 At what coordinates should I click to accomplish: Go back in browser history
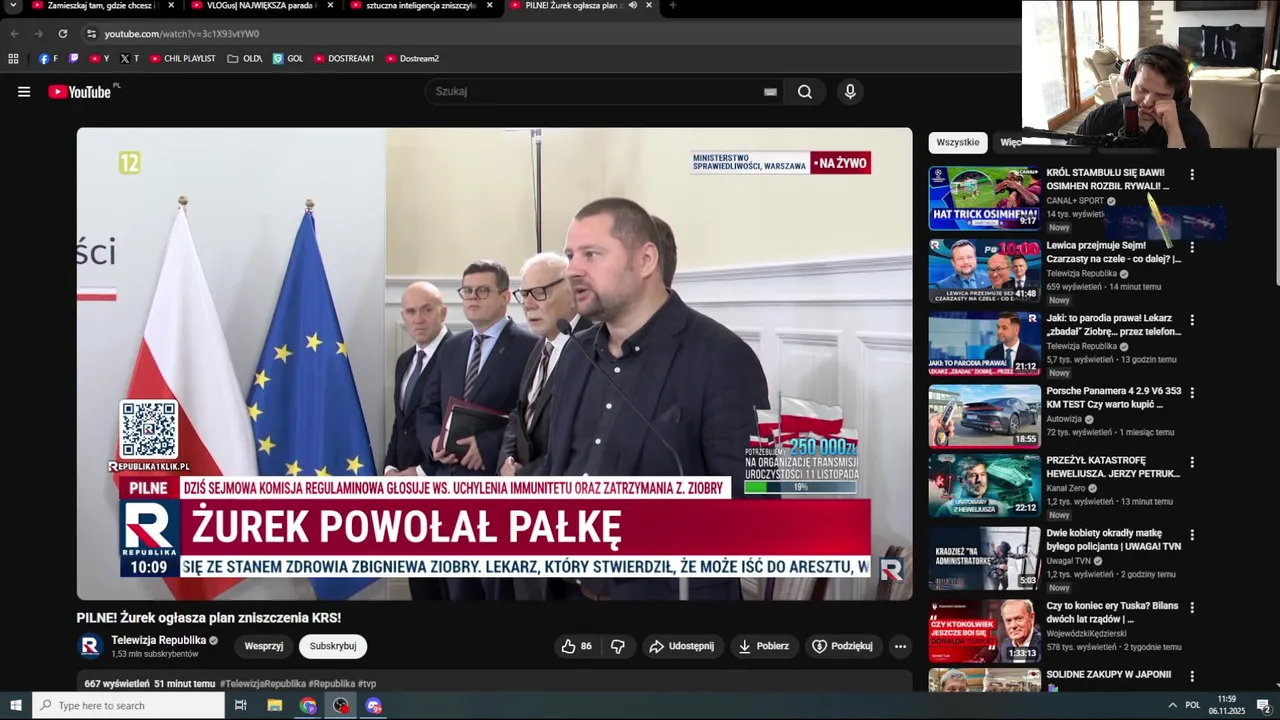(14, 33)
